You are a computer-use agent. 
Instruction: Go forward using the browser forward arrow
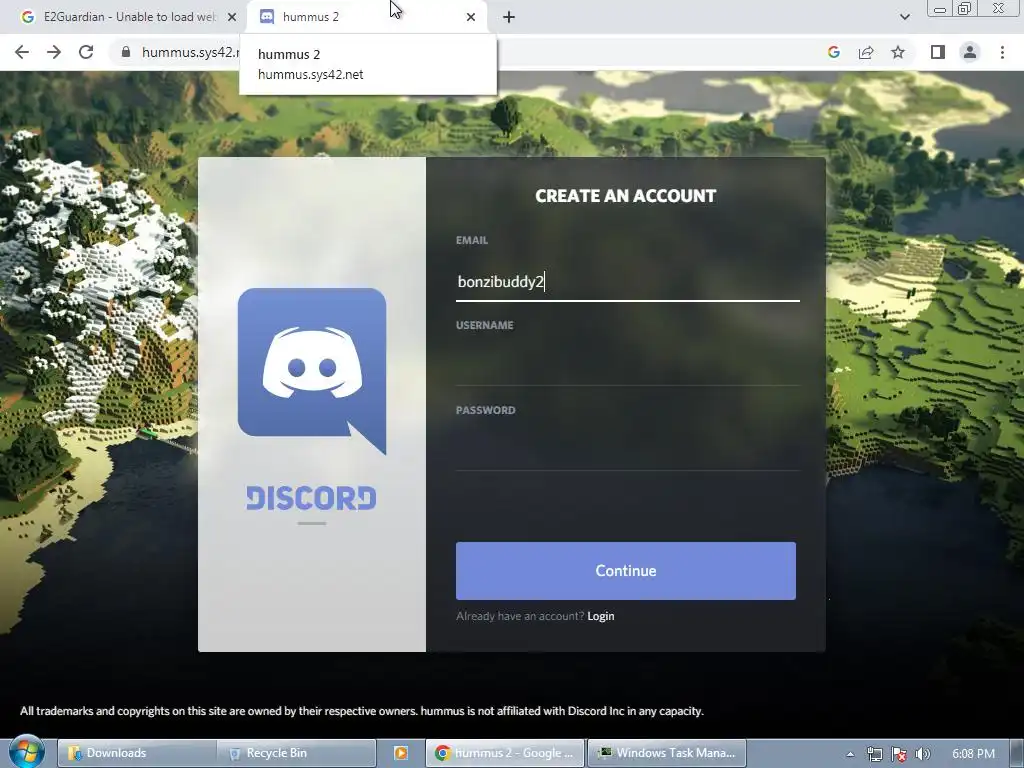click(54, 52)
